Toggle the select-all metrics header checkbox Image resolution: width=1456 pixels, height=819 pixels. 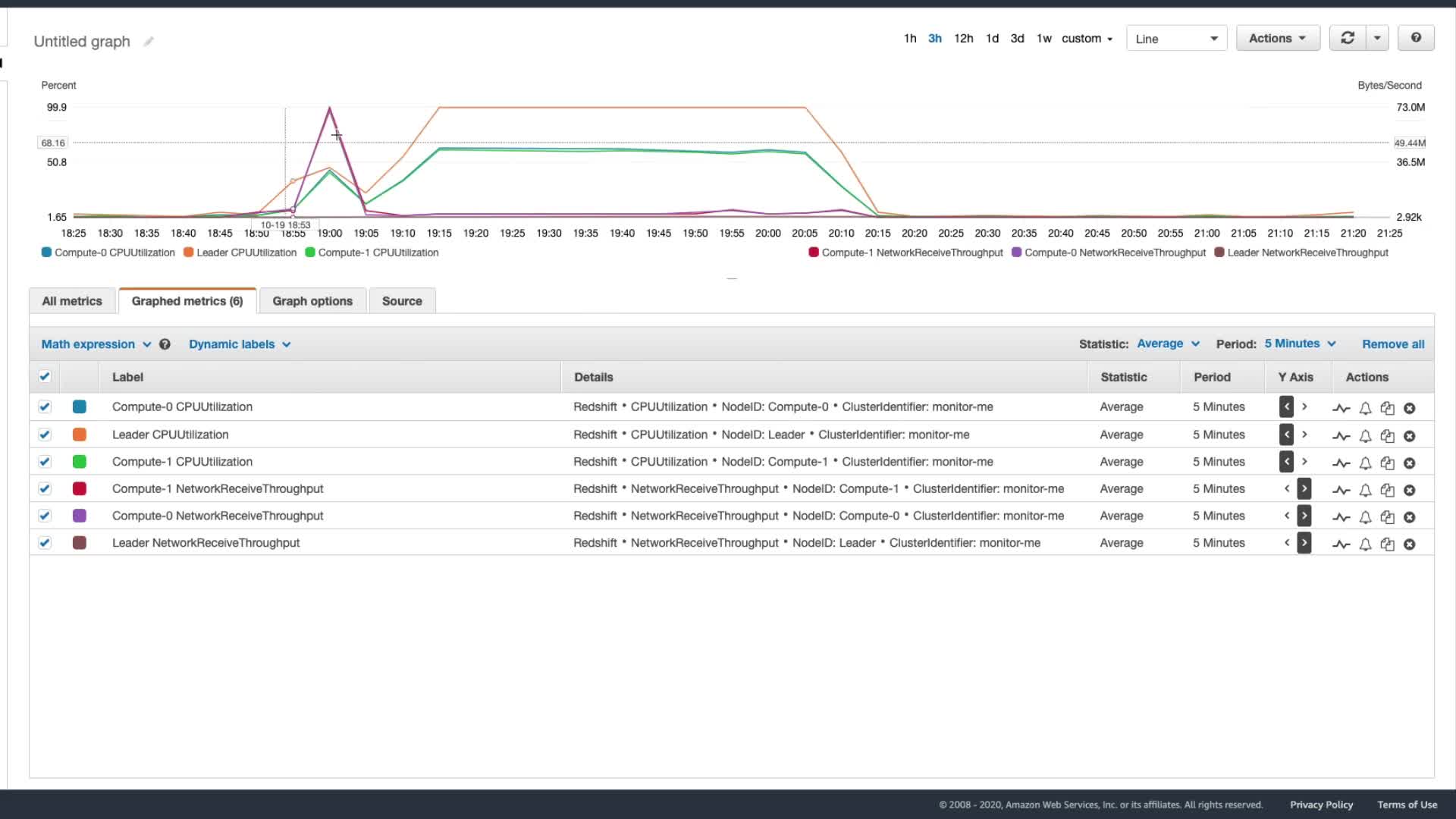coord(45,377)
